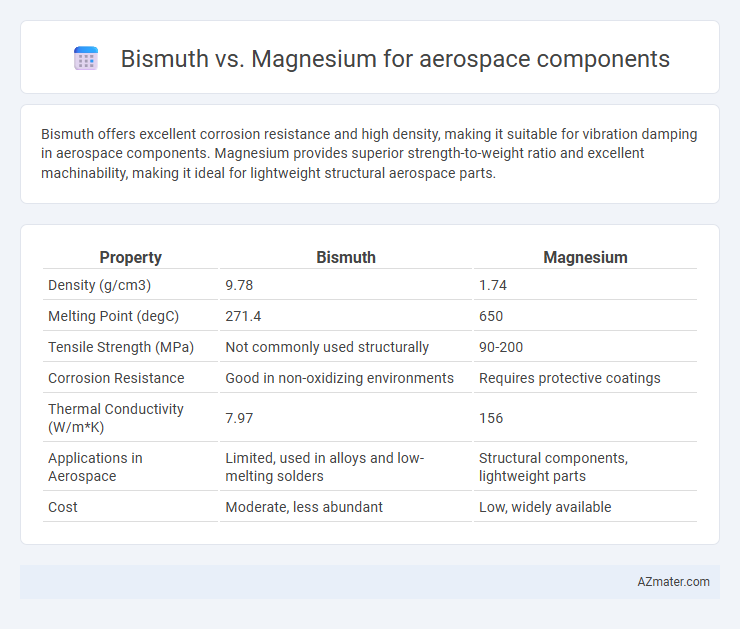Screen dimensions: 740x629
Task: Click Bismuth thermal conductivity '7.97'
Action: [239, 418]
